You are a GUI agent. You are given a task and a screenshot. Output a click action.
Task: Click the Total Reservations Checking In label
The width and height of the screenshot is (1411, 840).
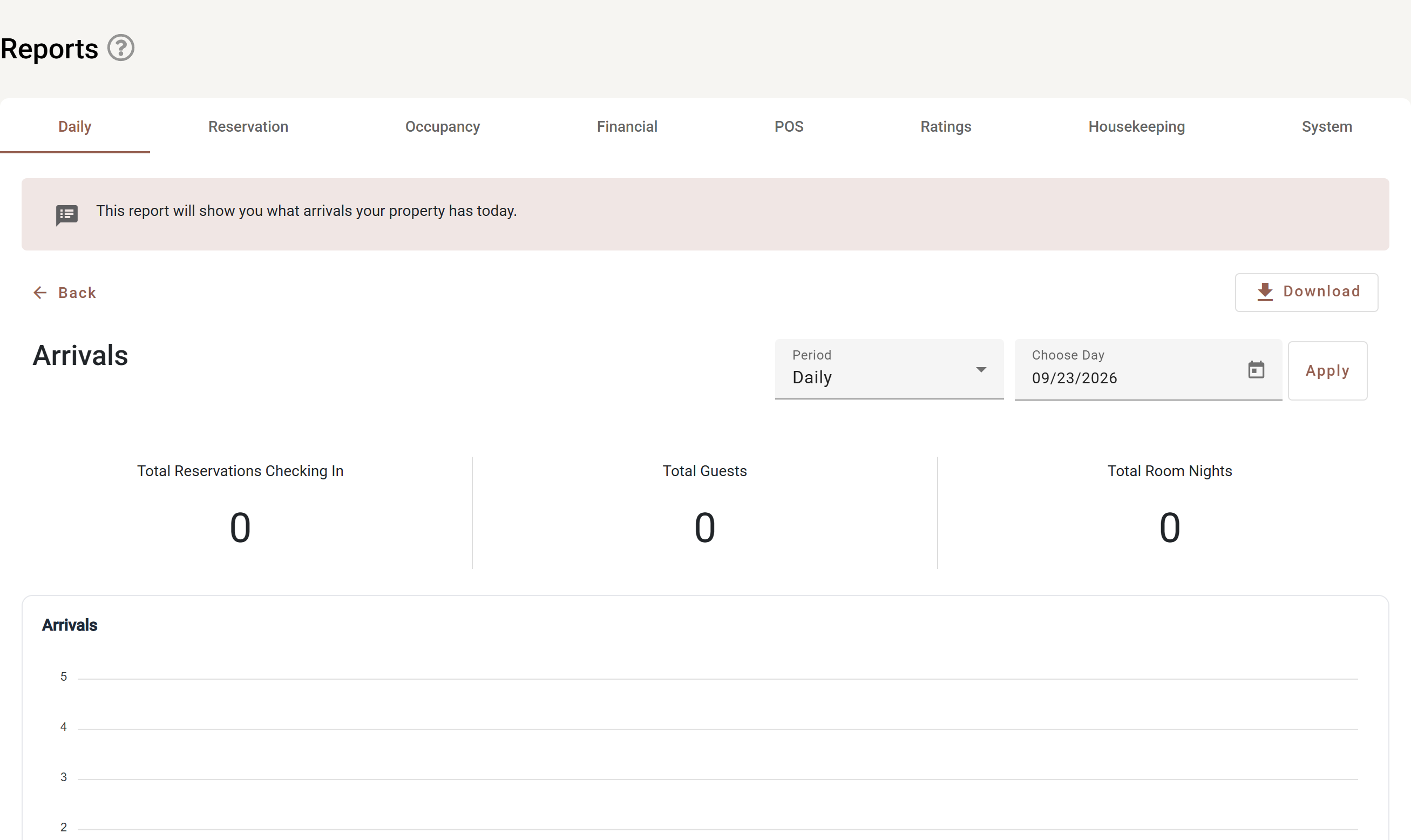click(x=240, y=471)
